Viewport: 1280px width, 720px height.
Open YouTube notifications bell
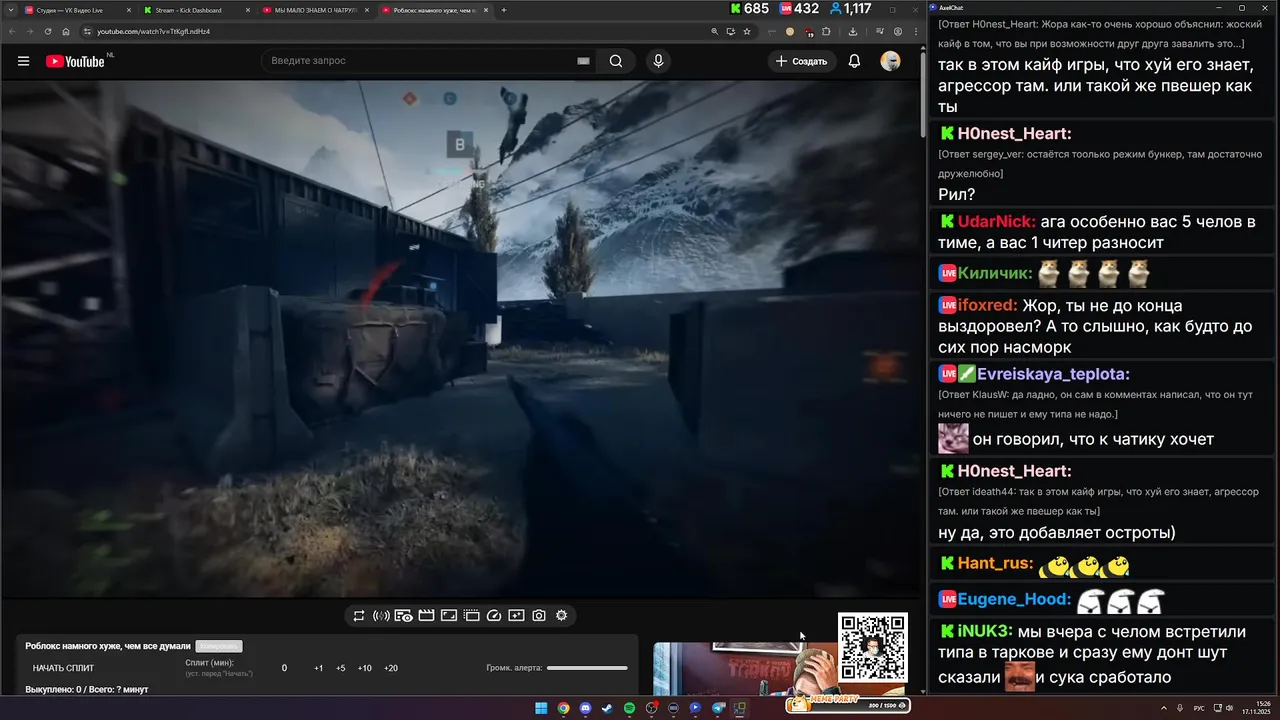coord(854,61)
